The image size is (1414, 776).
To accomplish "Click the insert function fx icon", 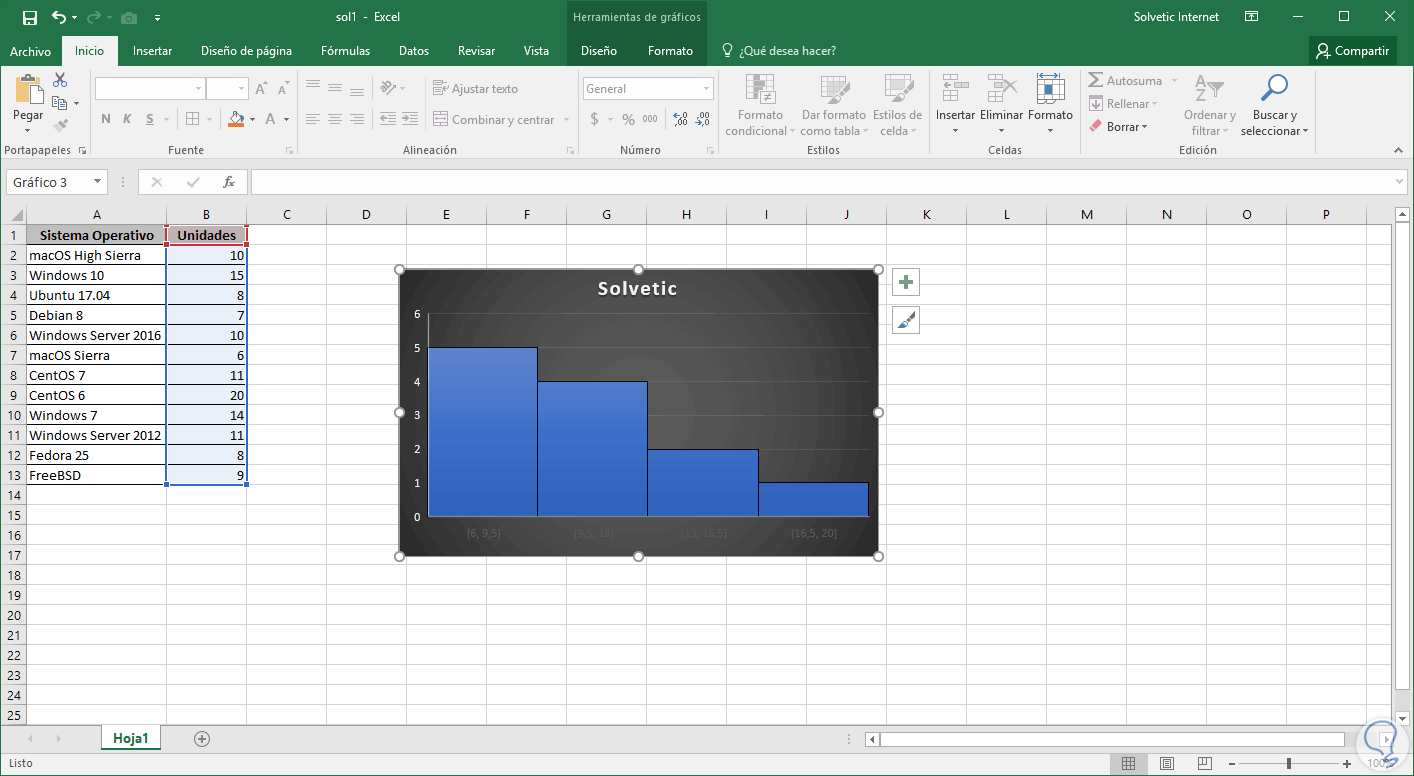I will (x=229, y=182).
